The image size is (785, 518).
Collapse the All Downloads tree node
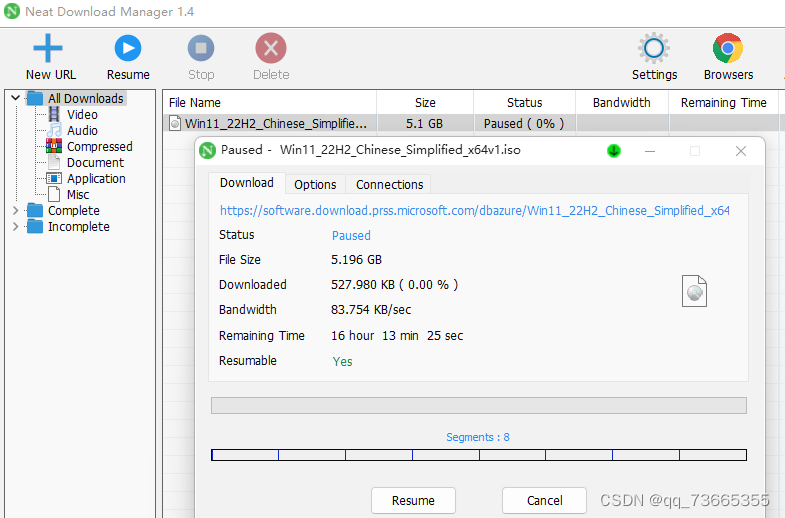(x=16, y=98)
